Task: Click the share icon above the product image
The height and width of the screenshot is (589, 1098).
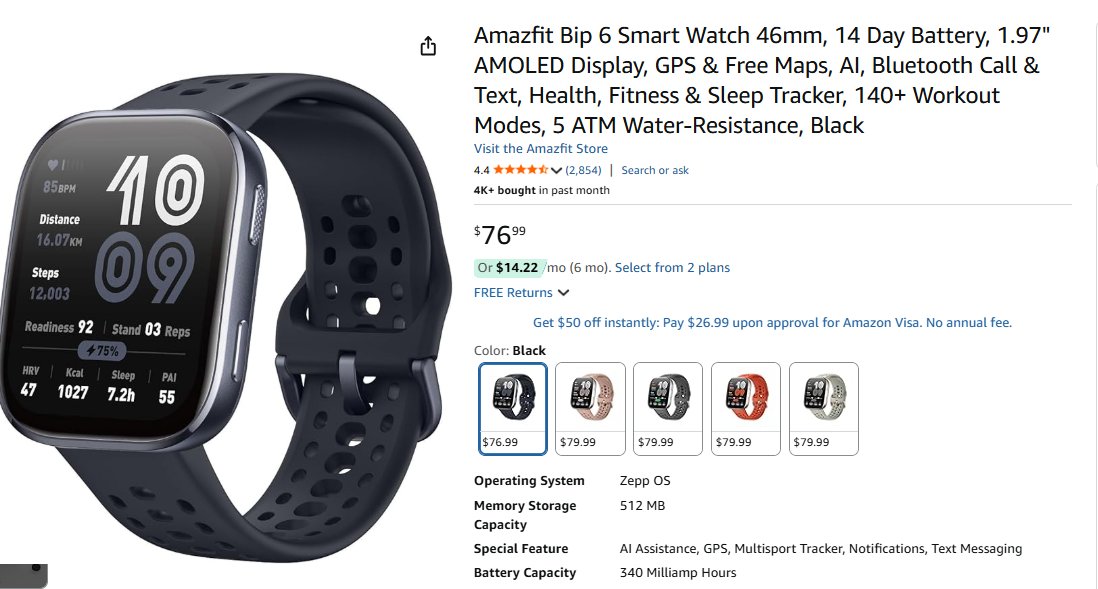Action: click(x=428, y=46)
